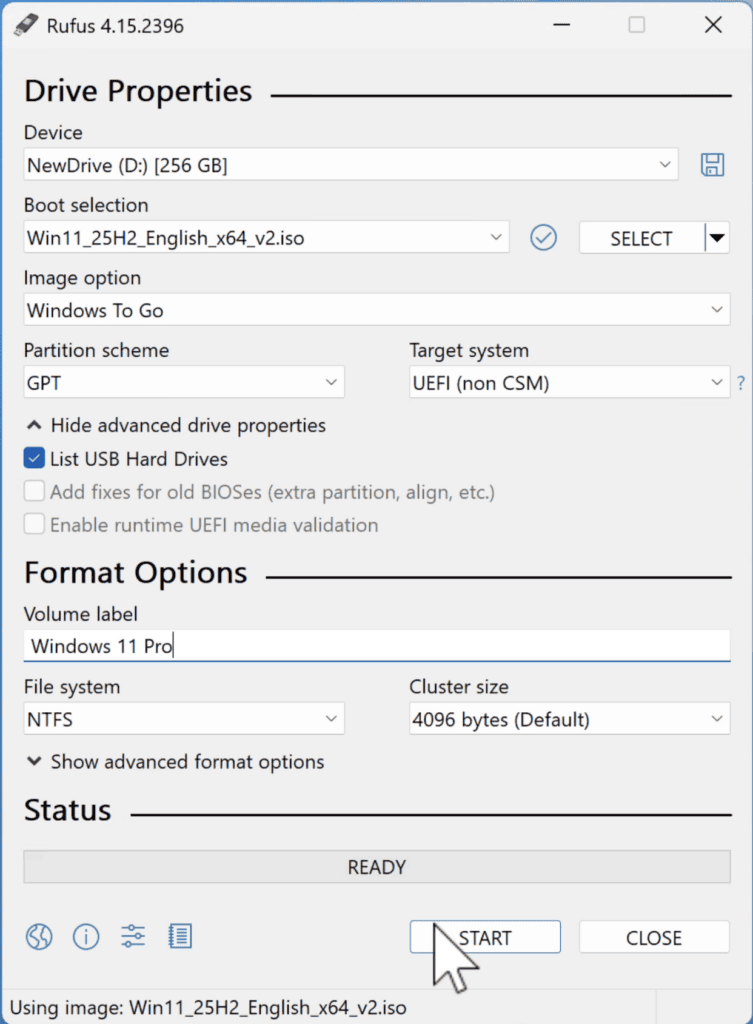The height and width of the screenshot is (1024, 753).
Task: Open the Boot selection dropdown
Action: pyautogui.click(x=266, y=238)
